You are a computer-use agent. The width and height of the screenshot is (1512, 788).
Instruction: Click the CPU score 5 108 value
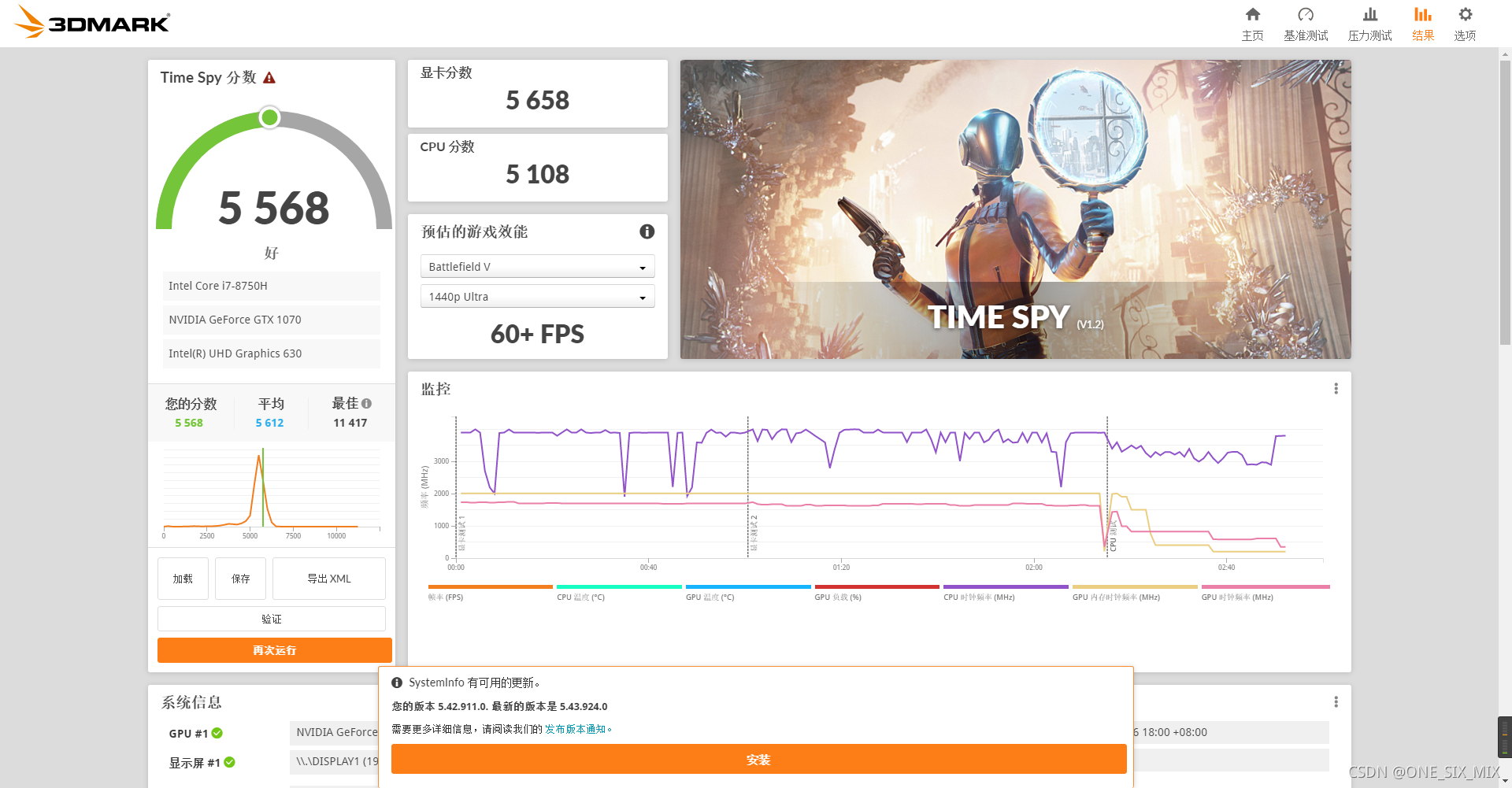537,175
